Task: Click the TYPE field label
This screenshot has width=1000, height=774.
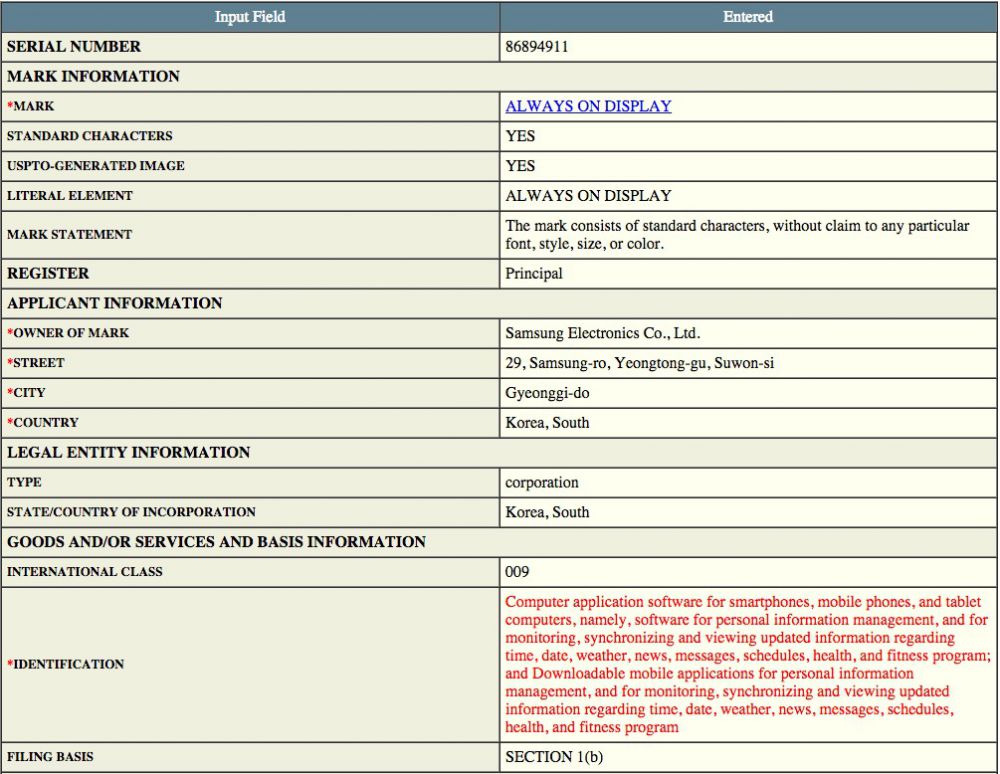Action: [24, 483]
